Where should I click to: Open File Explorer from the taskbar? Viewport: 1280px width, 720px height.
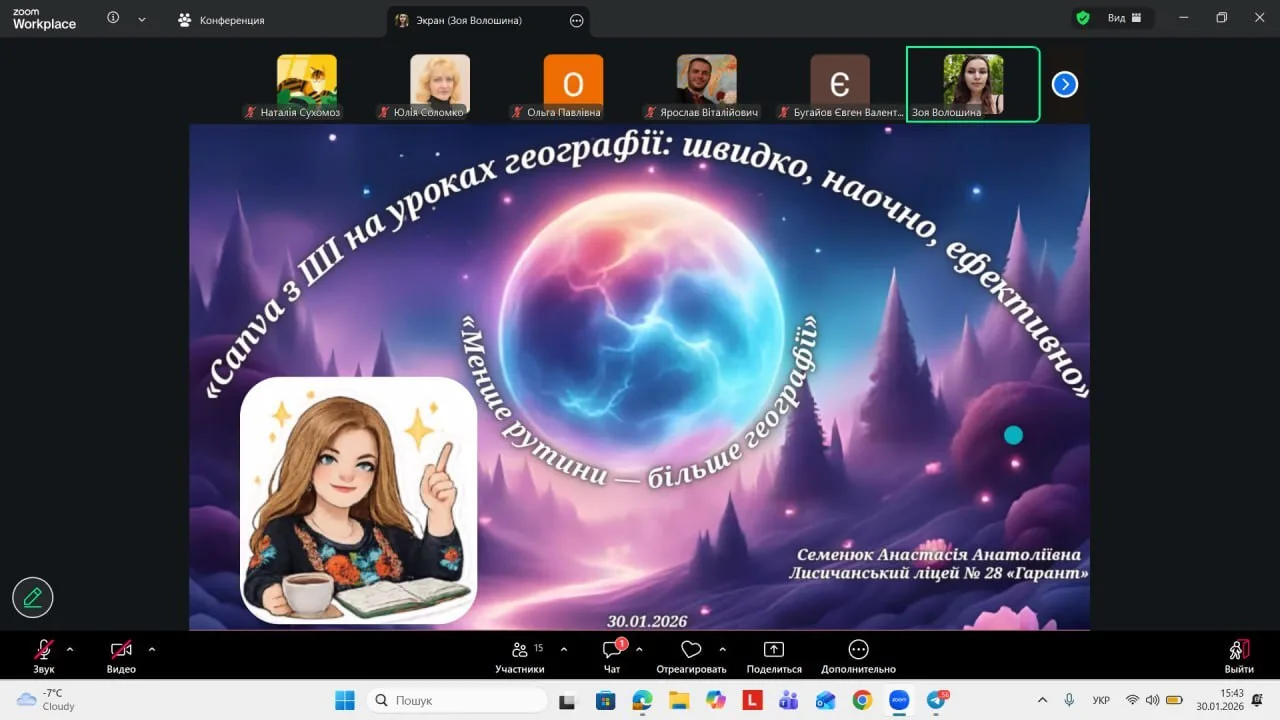(679, 700)
